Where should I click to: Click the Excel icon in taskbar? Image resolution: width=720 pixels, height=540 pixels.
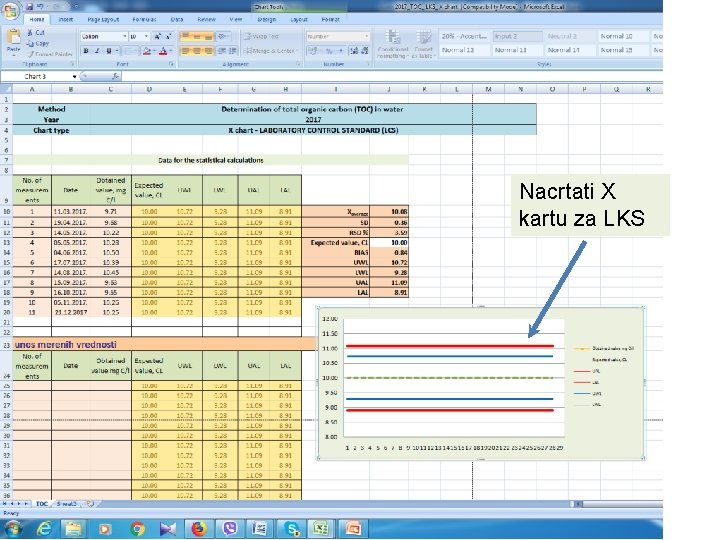coord(321,529)
